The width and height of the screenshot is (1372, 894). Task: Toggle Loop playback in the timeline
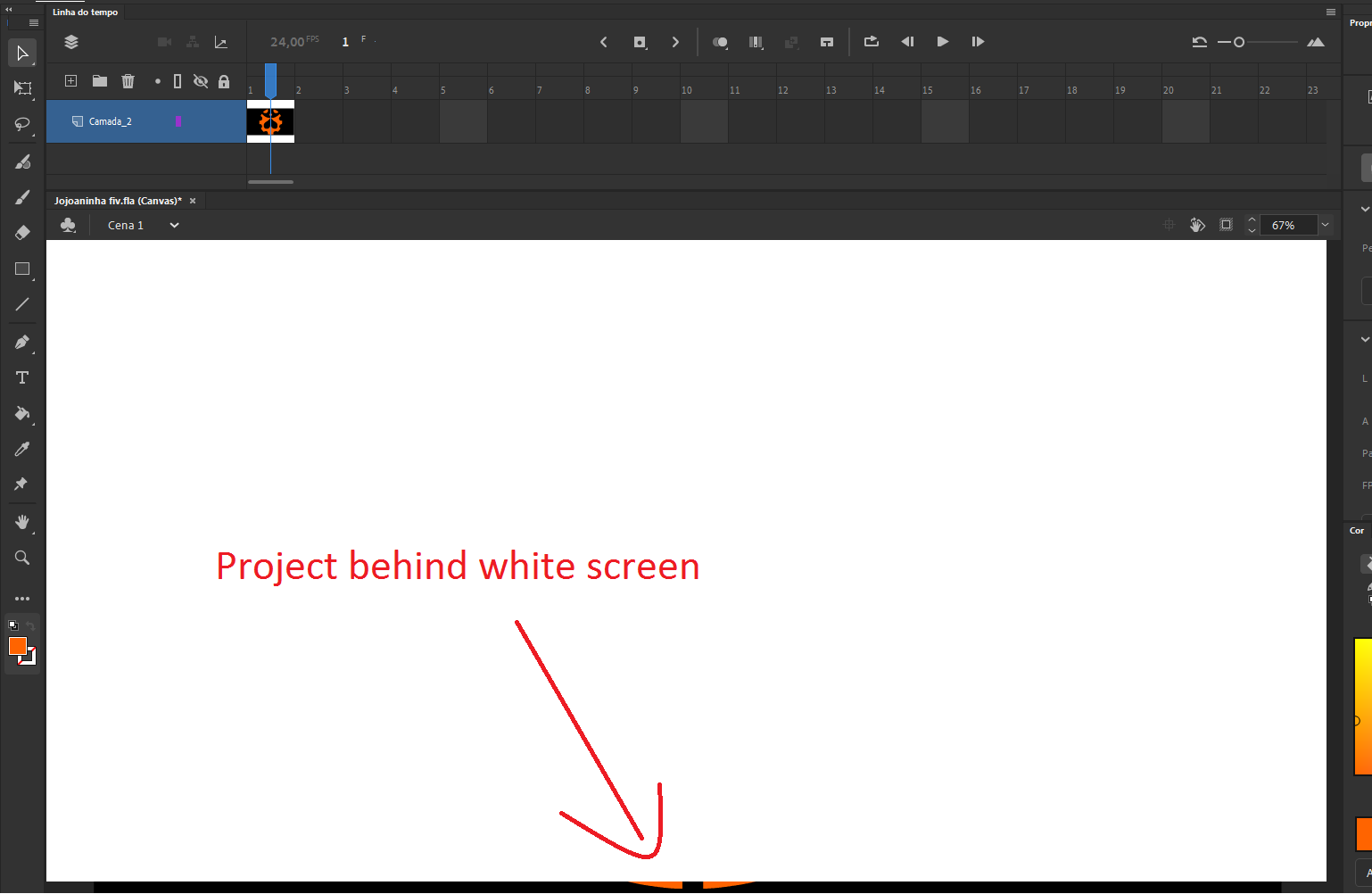click(871, 41)
